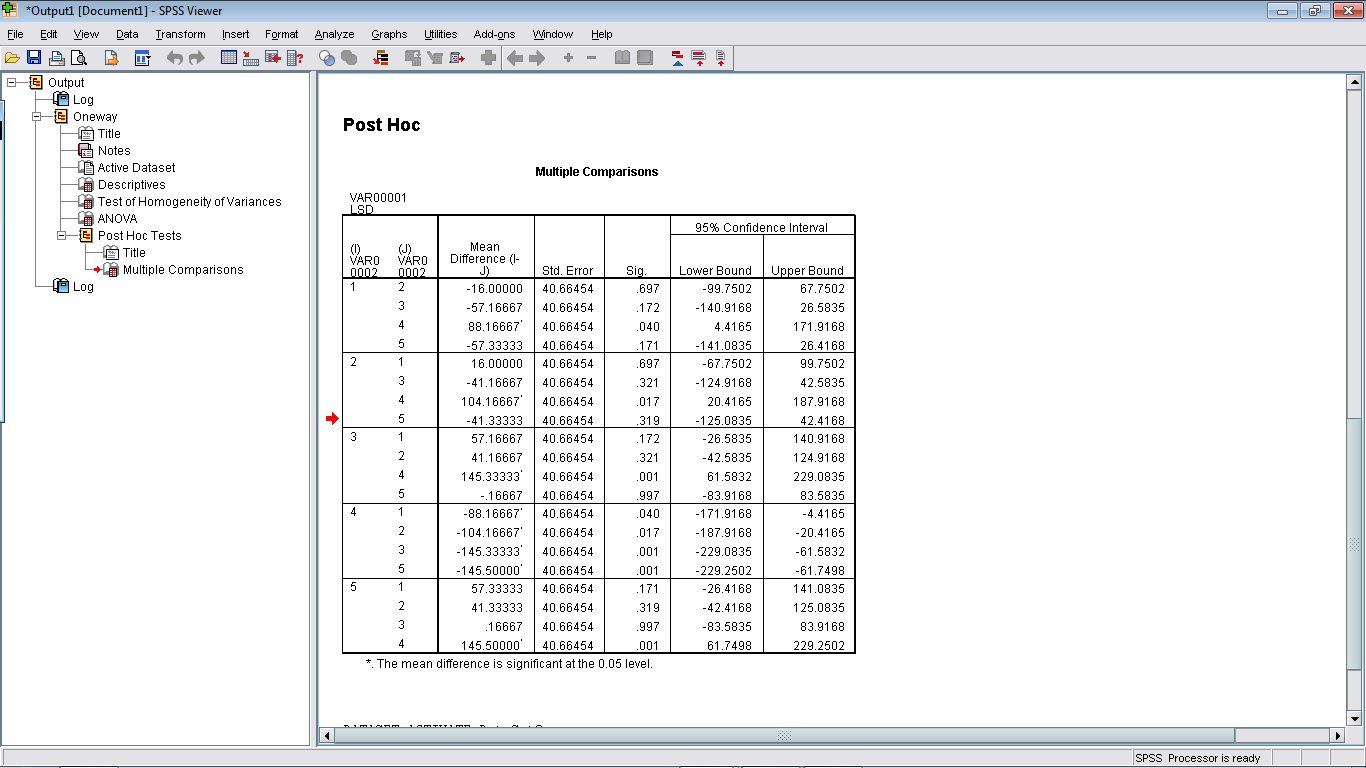The width and height of the screenshot is (1366, 768).
Task: Open the Recall recently used dialogs icon
Action: (x=140, y=57)
